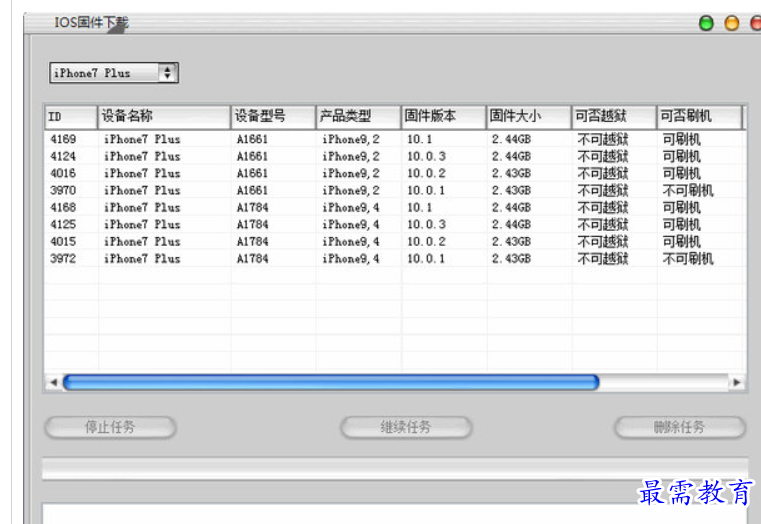Screen dimensions: 761x524
Task: Click the right scroll arrow of the table
Action: (x=737, y=382)
